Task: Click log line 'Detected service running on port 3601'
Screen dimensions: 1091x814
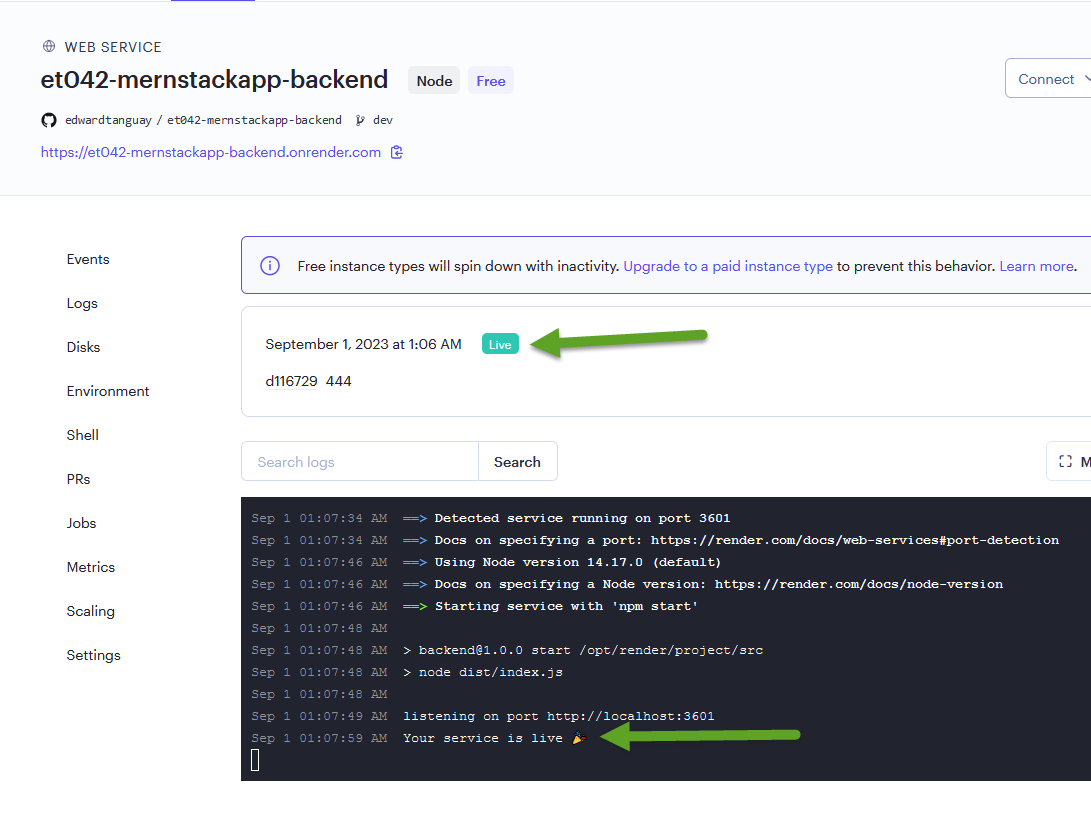Action: pos(582,518)
